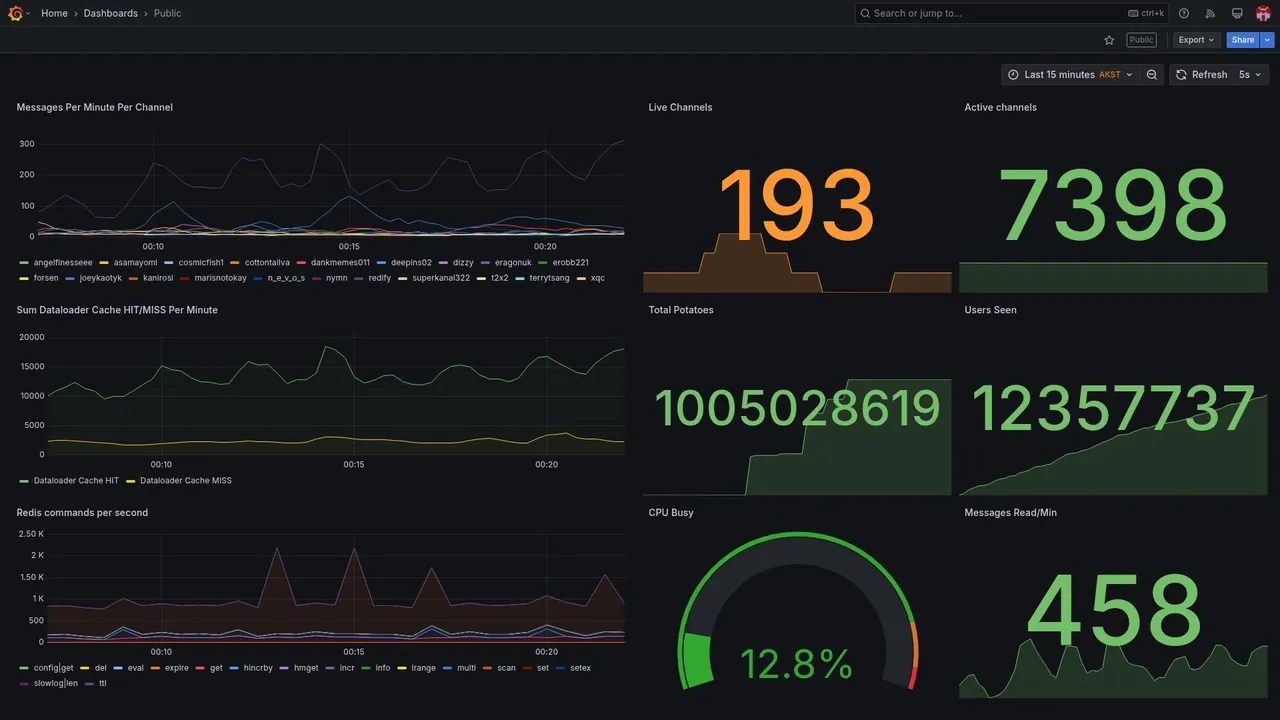This screenshot has height=720, width=1280.
Task: Click the Refresh dashboard button
Action: (x=1201, y=75)
